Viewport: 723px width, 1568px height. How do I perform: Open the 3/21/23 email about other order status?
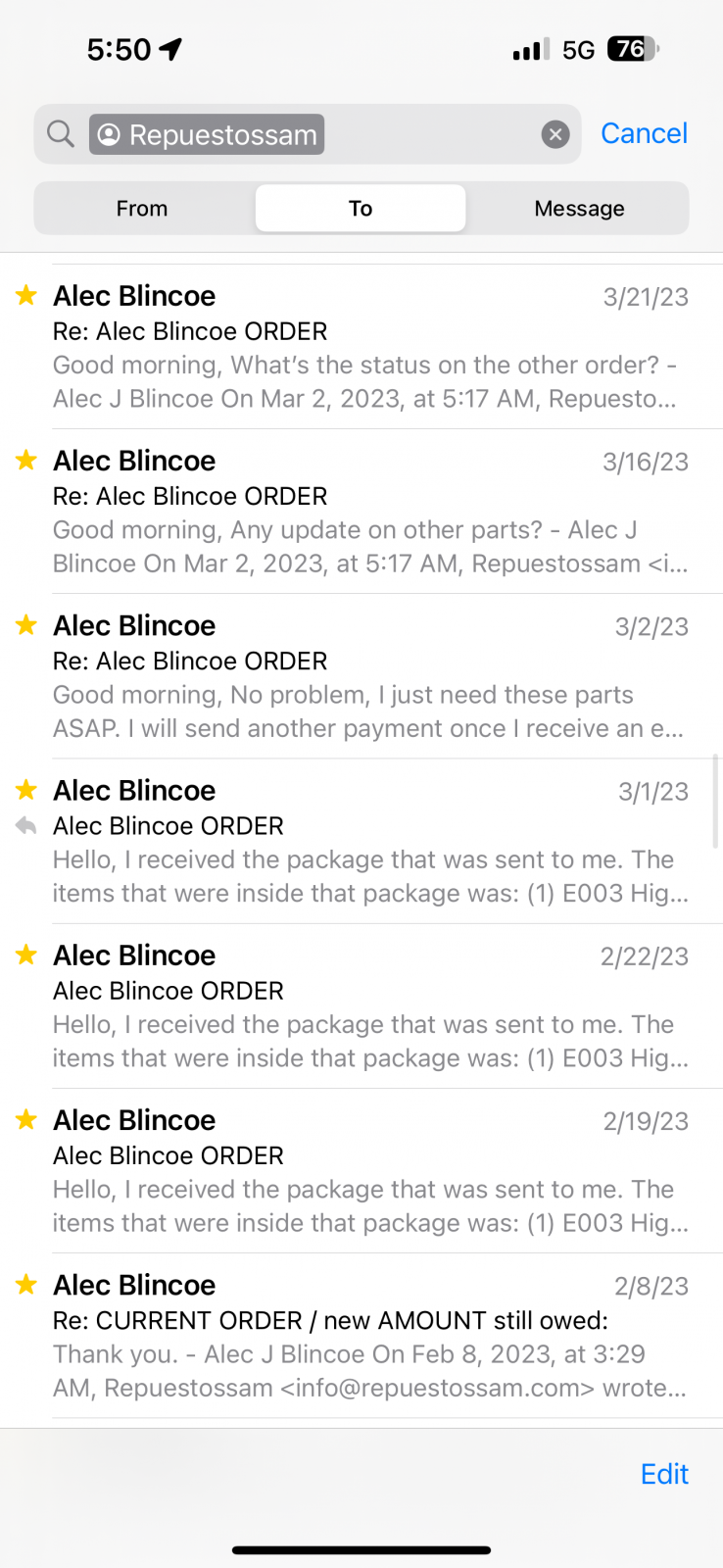tap(370, 348)
